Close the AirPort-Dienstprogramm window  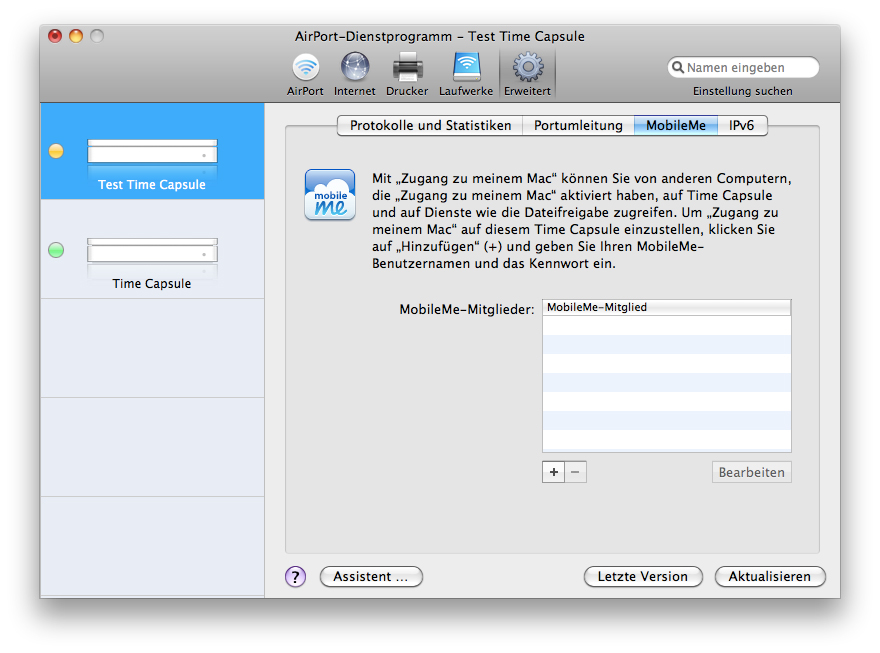(x=55, y=36)
